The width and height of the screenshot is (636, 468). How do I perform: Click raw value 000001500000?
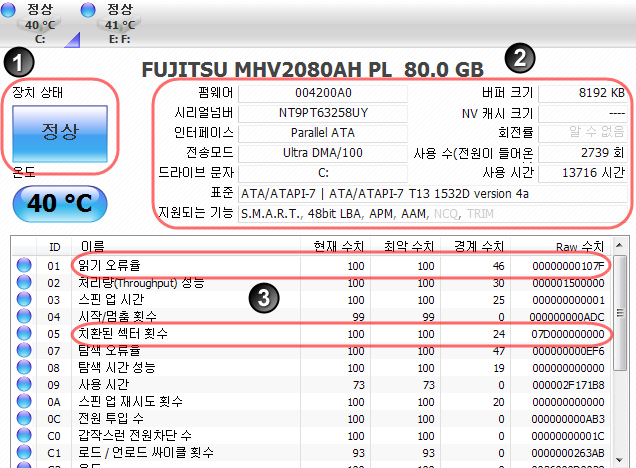(x=568, y=283)
